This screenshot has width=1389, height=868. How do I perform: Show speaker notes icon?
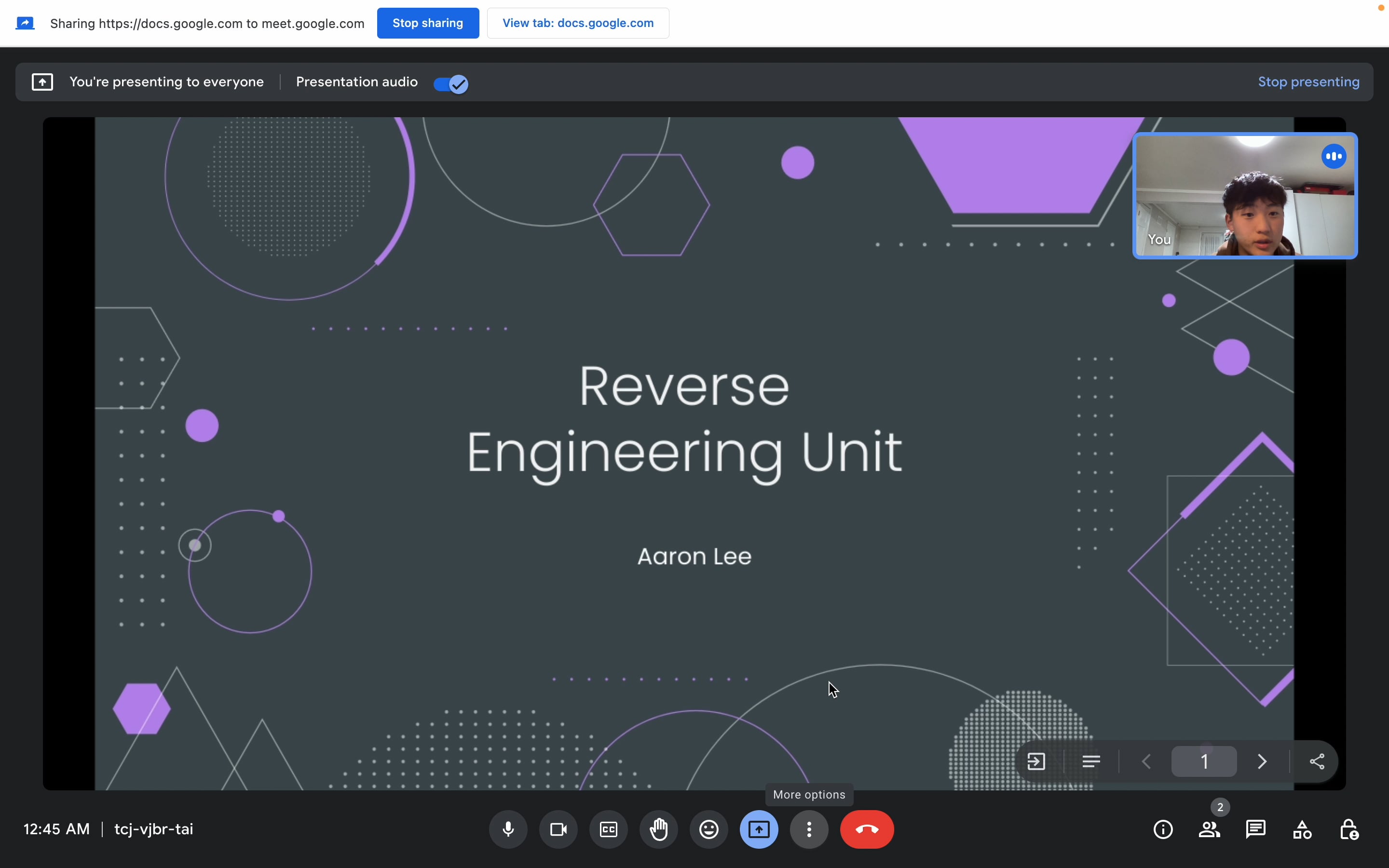[x=1091, y=761]
